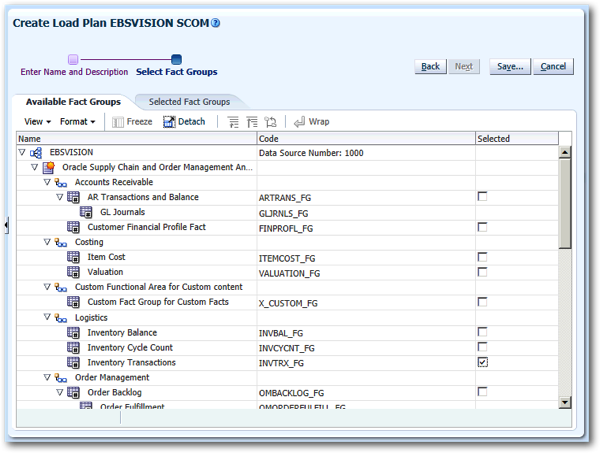Image resolution: width=600 pixels, height=453 pixels.
Task: Select Inventory Transactions row name
Action: pos(132,362)
